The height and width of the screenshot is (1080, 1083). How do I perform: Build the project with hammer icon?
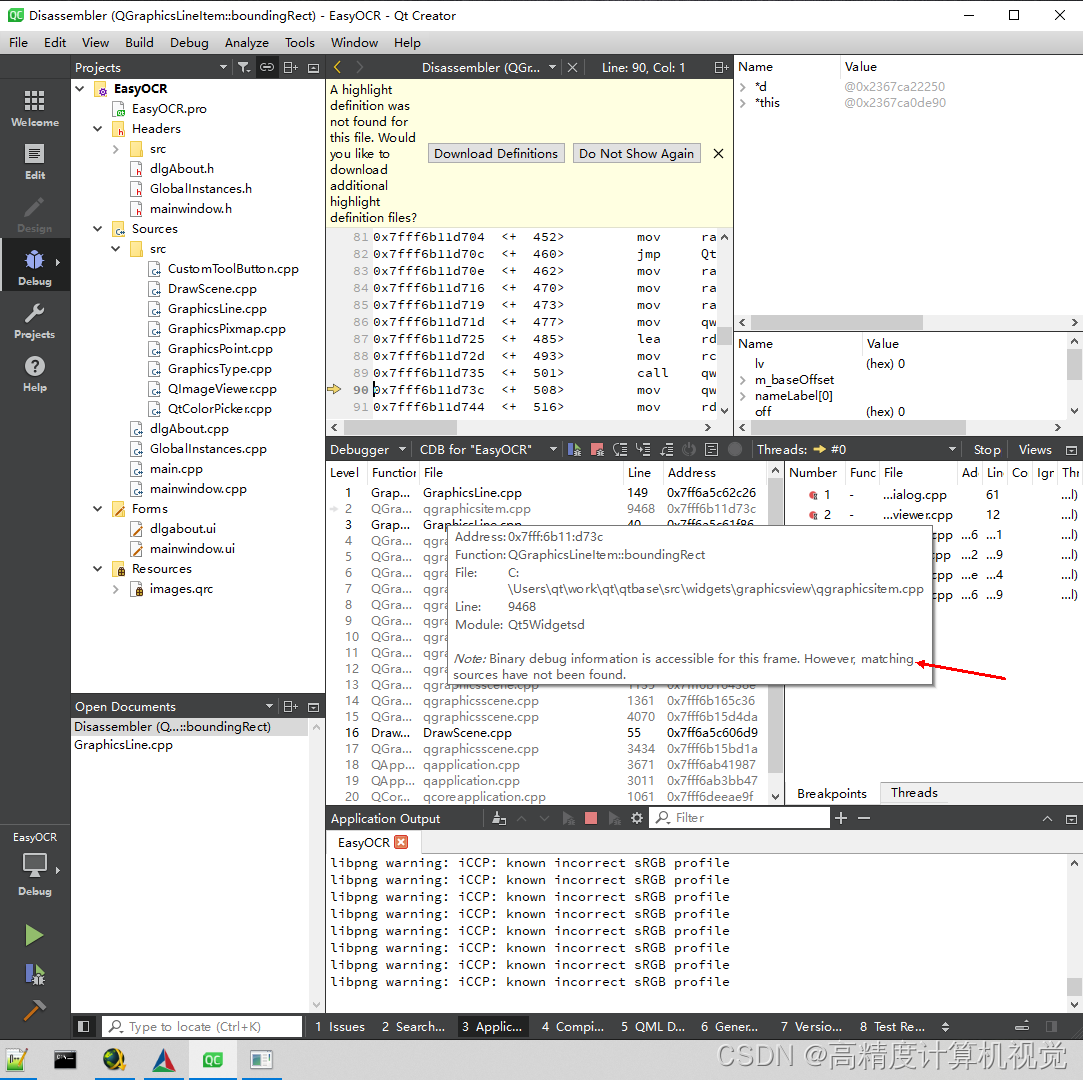pyautogui.click(x=34, y=1010)
